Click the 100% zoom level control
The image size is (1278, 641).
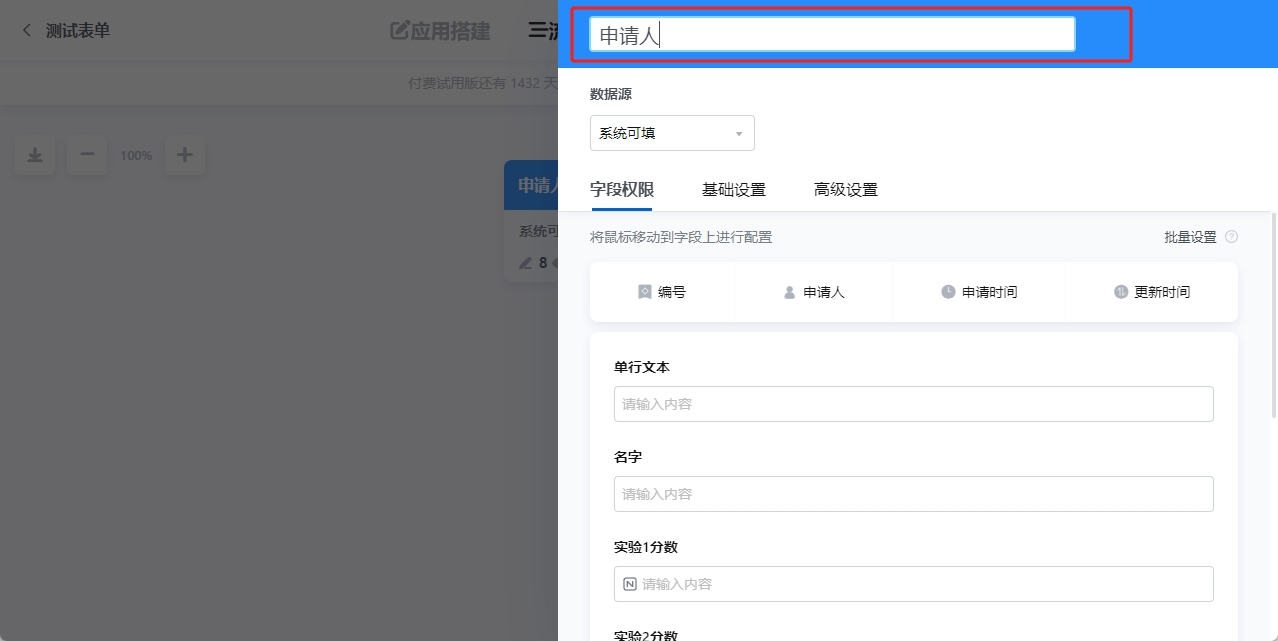(x=135, y=155)
